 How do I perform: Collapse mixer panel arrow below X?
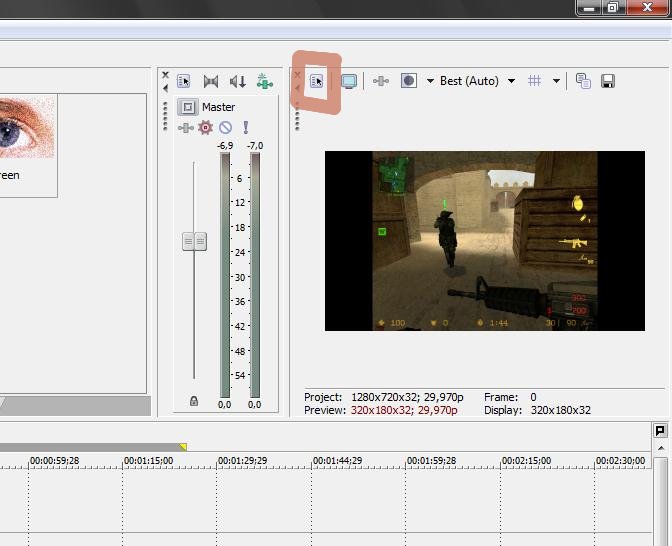coord(165,88)
